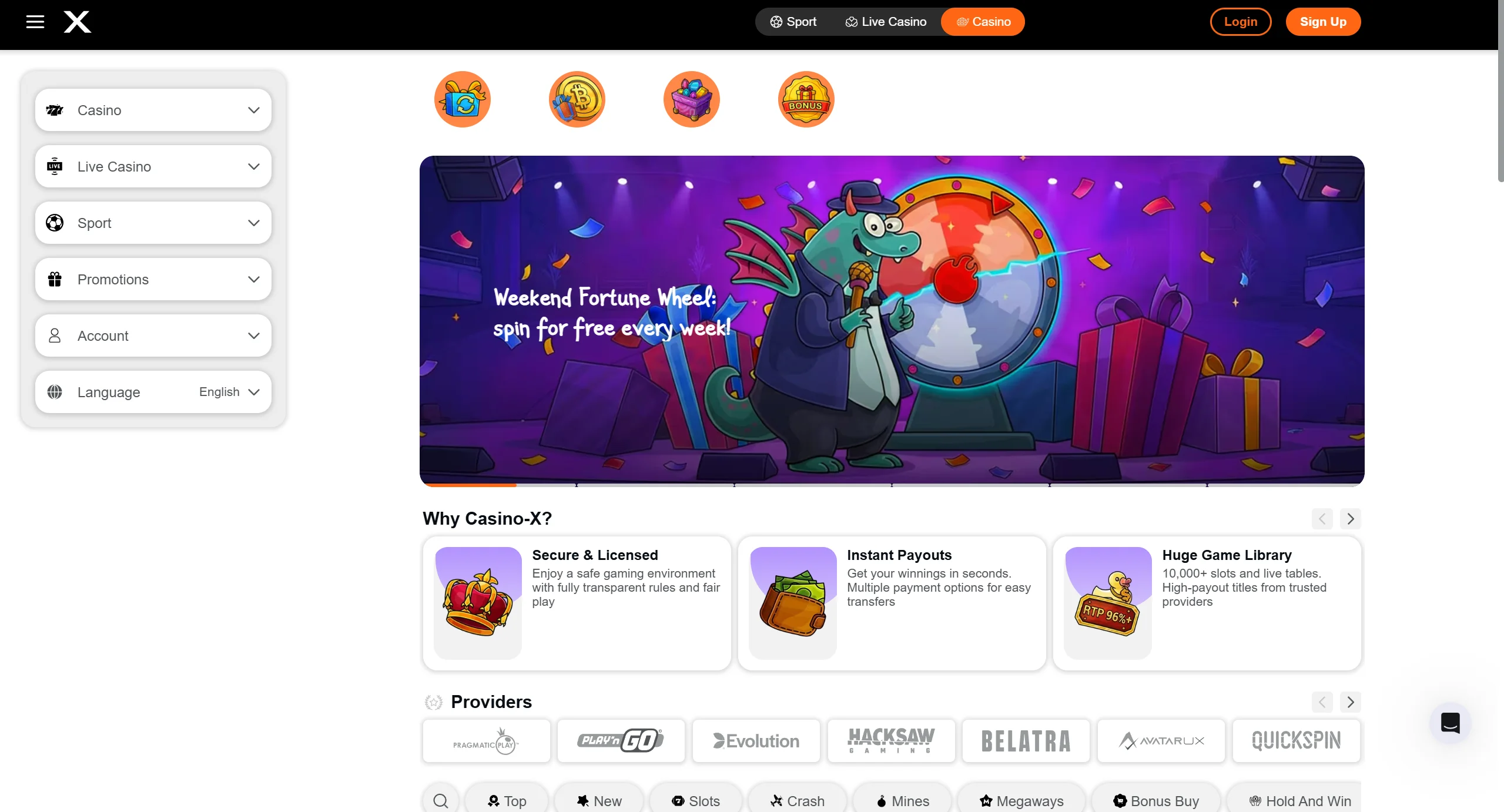Open the gift box refresh promo icon
This screenshot has width=1504, height=812.
click(462, 99)
